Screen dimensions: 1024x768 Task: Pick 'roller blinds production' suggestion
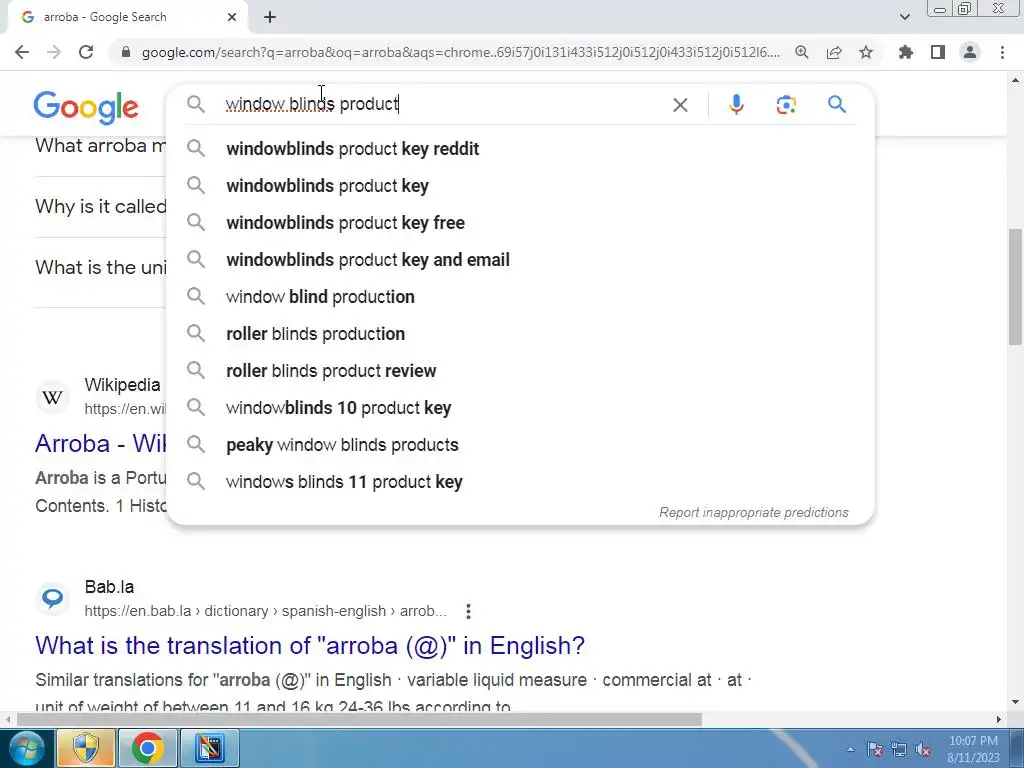pos(520,334)
